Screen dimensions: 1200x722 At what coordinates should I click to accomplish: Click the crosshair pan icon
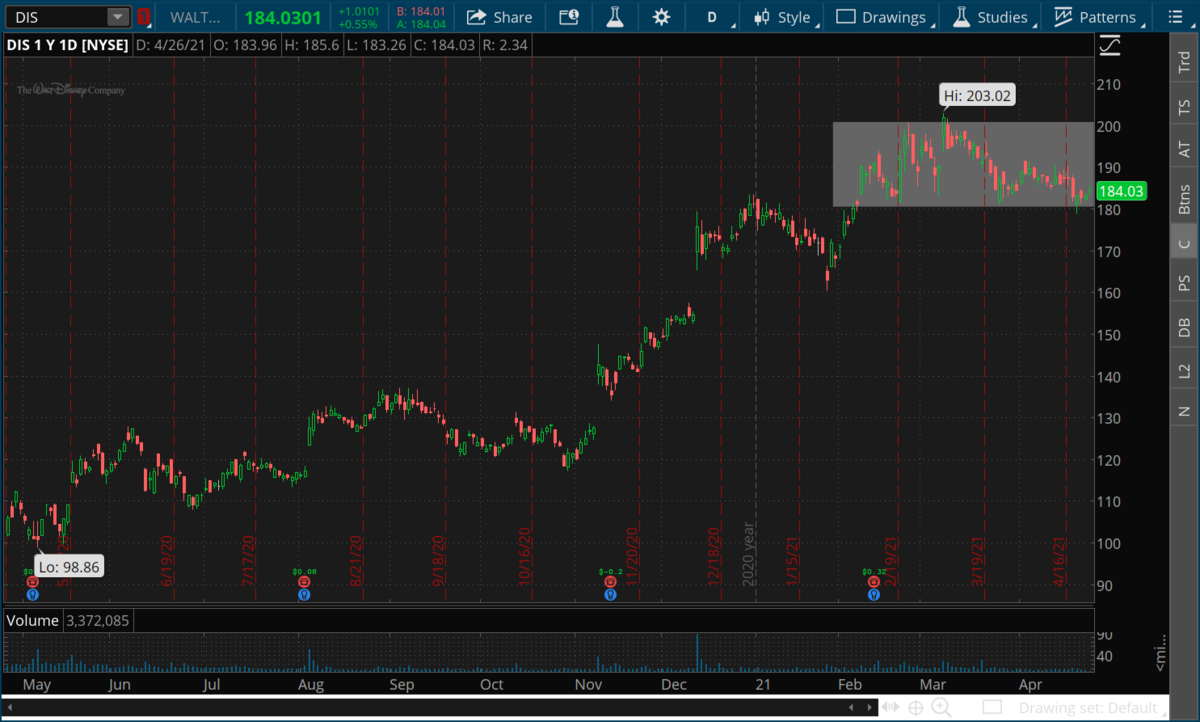point(915,707)
